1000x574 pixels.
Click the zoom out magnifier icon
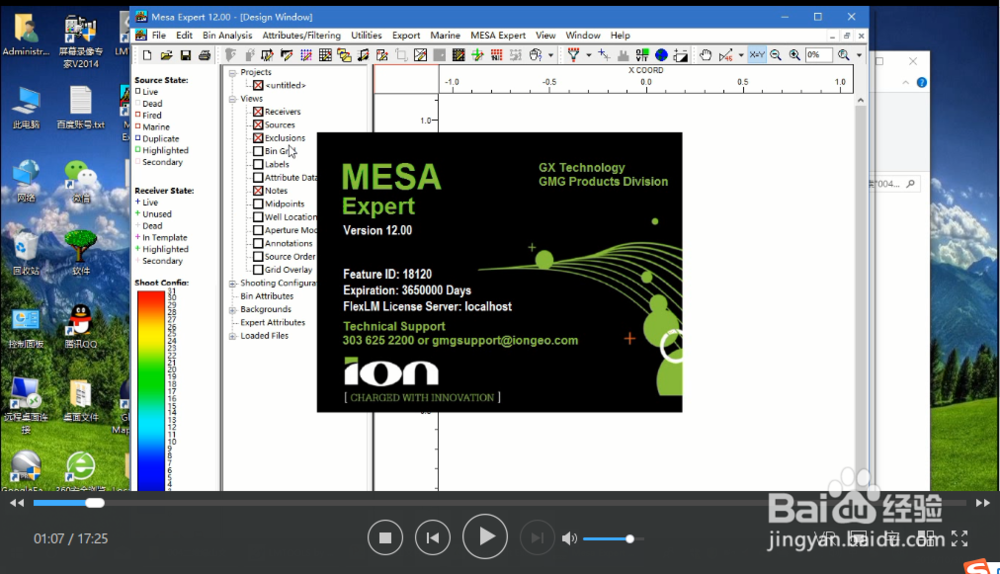pyautogui.click(x=776, y=55)
